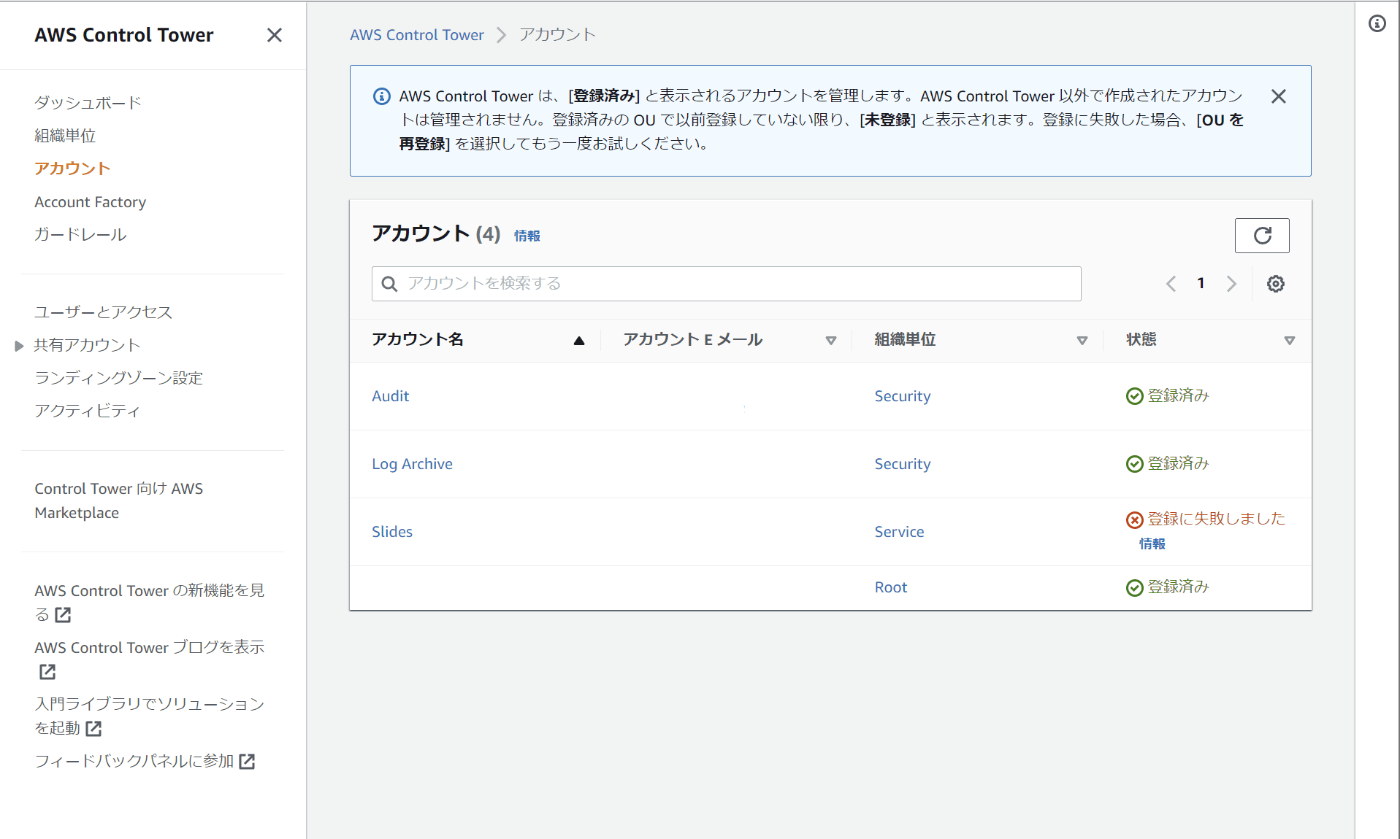
Task: Sort by 組織単位 column arrow
Action: [x=1081, y=340]
